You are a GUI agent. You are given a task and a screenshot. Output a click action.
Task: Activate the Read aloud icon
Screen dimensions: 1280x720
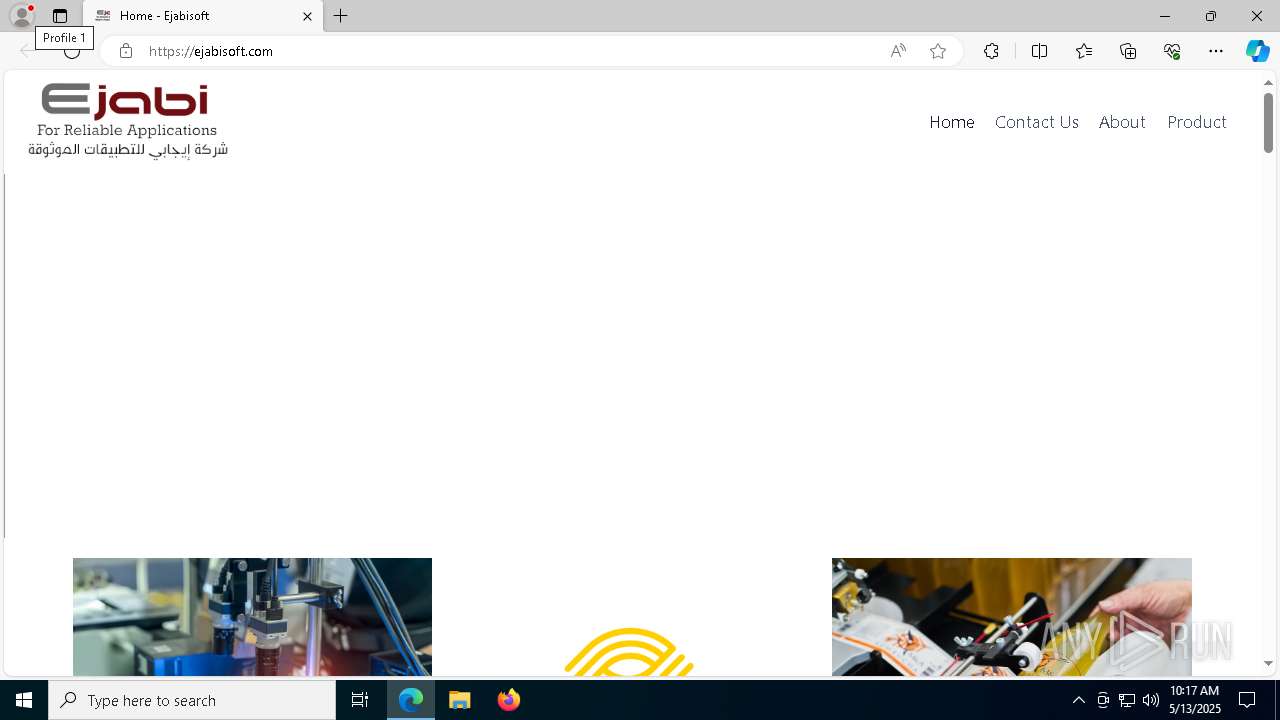pyautogui.click(x=898, y=51)
